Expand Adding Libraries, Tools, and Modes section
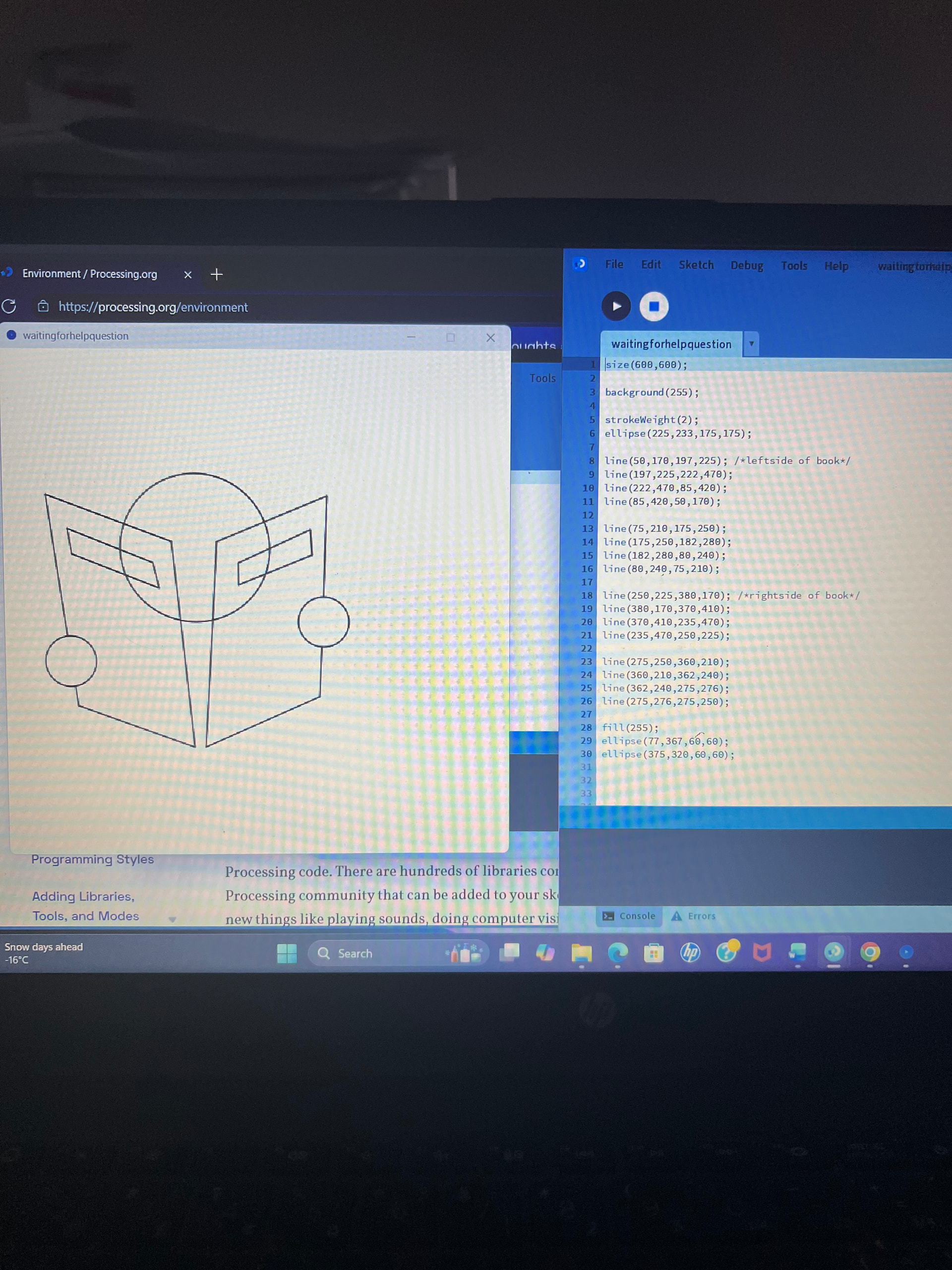 172,919
